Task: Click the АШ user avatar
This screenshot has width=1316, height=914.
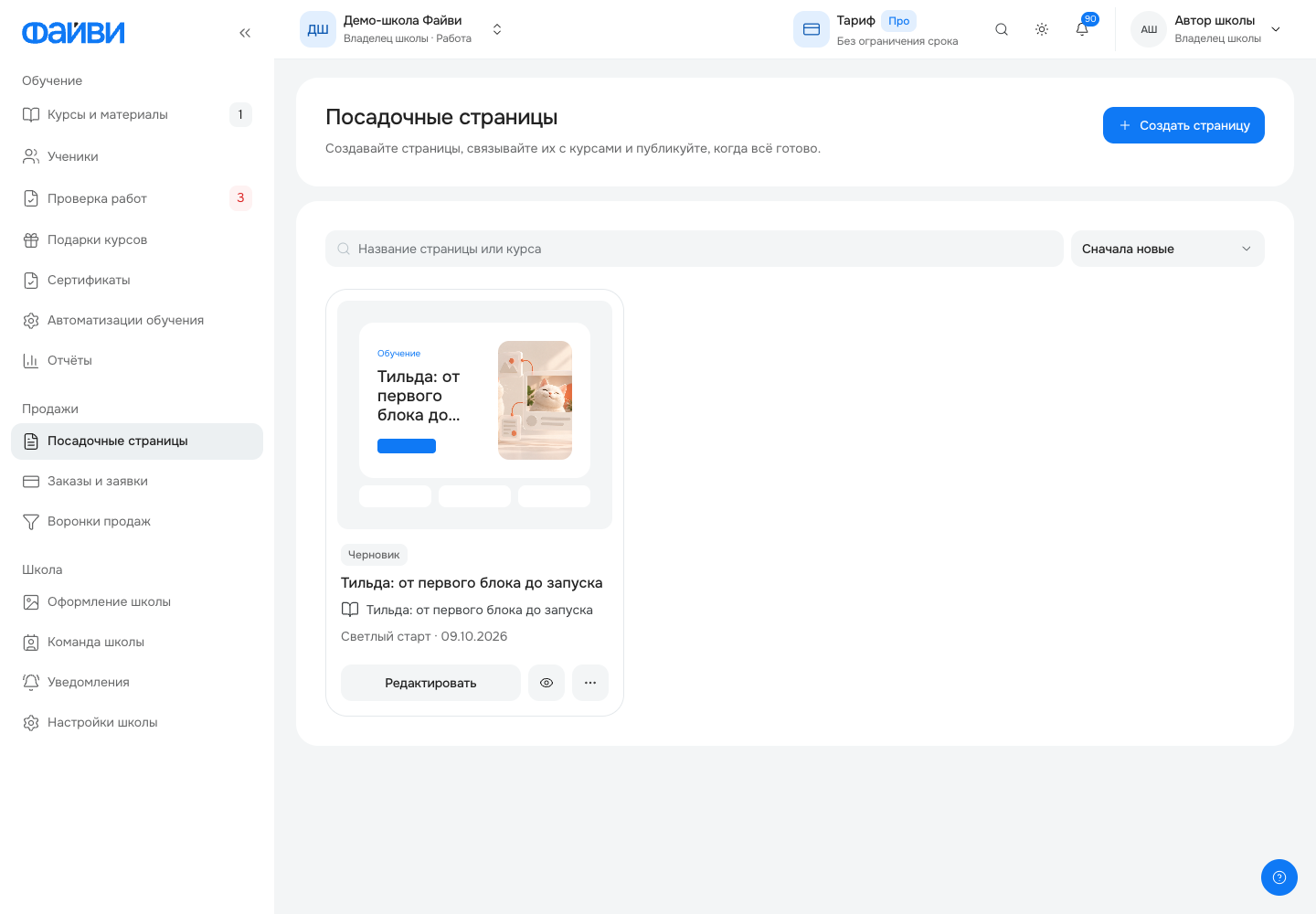Action: (x=1149, y=29)
